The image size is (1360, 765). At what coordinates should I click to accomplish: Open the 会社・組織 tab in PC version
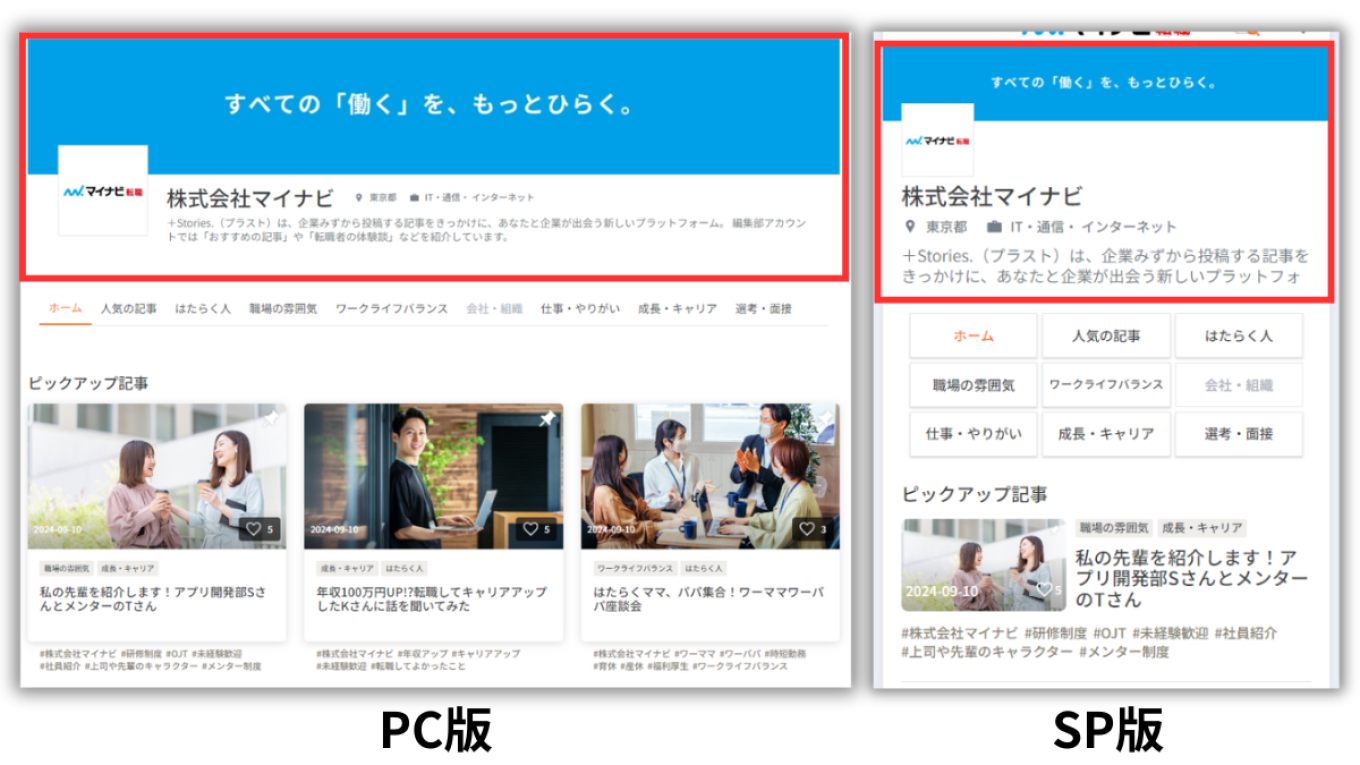click(x=494, y=309)
